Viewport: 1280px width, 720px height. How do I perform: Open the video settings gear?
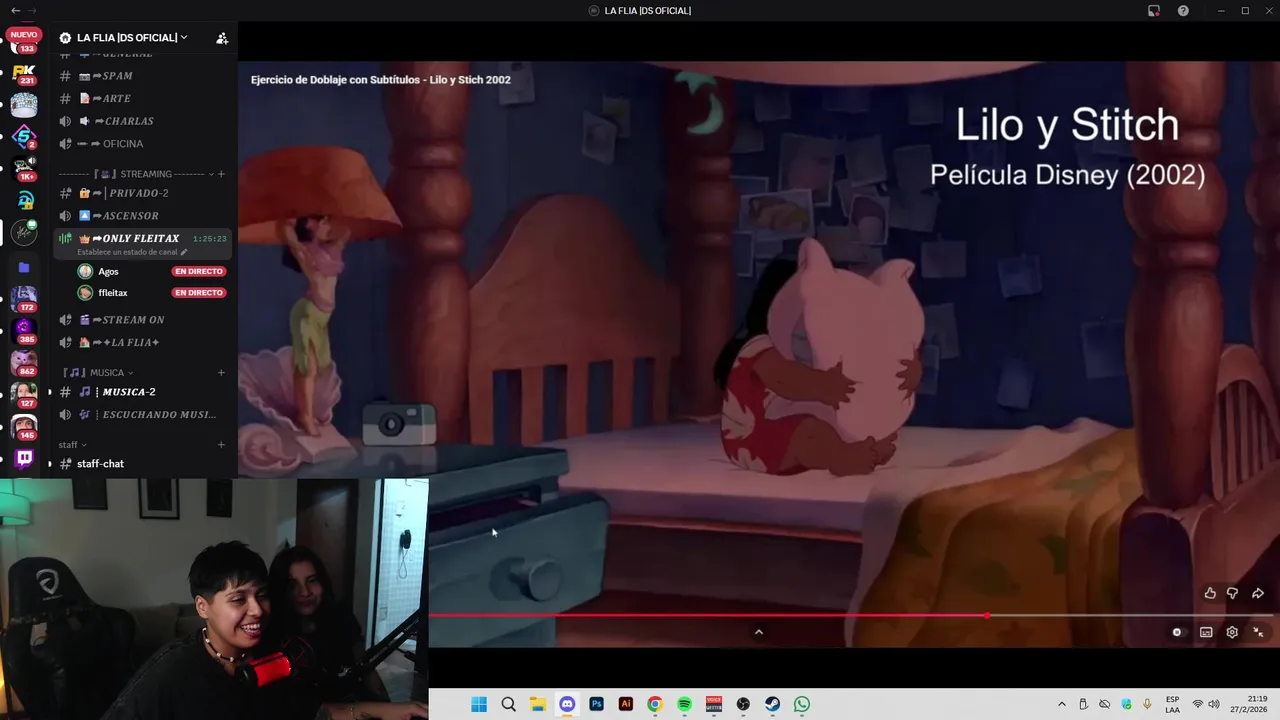tap(1232, 632)
